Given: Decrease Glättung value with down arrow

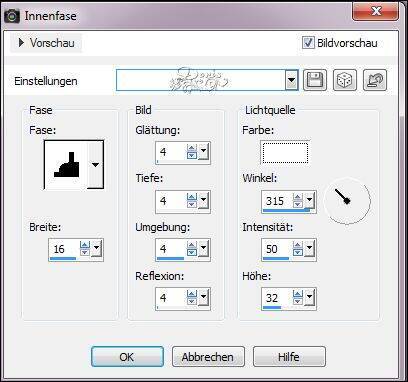Looking at the screenshot, I should (x=192, y=156).
